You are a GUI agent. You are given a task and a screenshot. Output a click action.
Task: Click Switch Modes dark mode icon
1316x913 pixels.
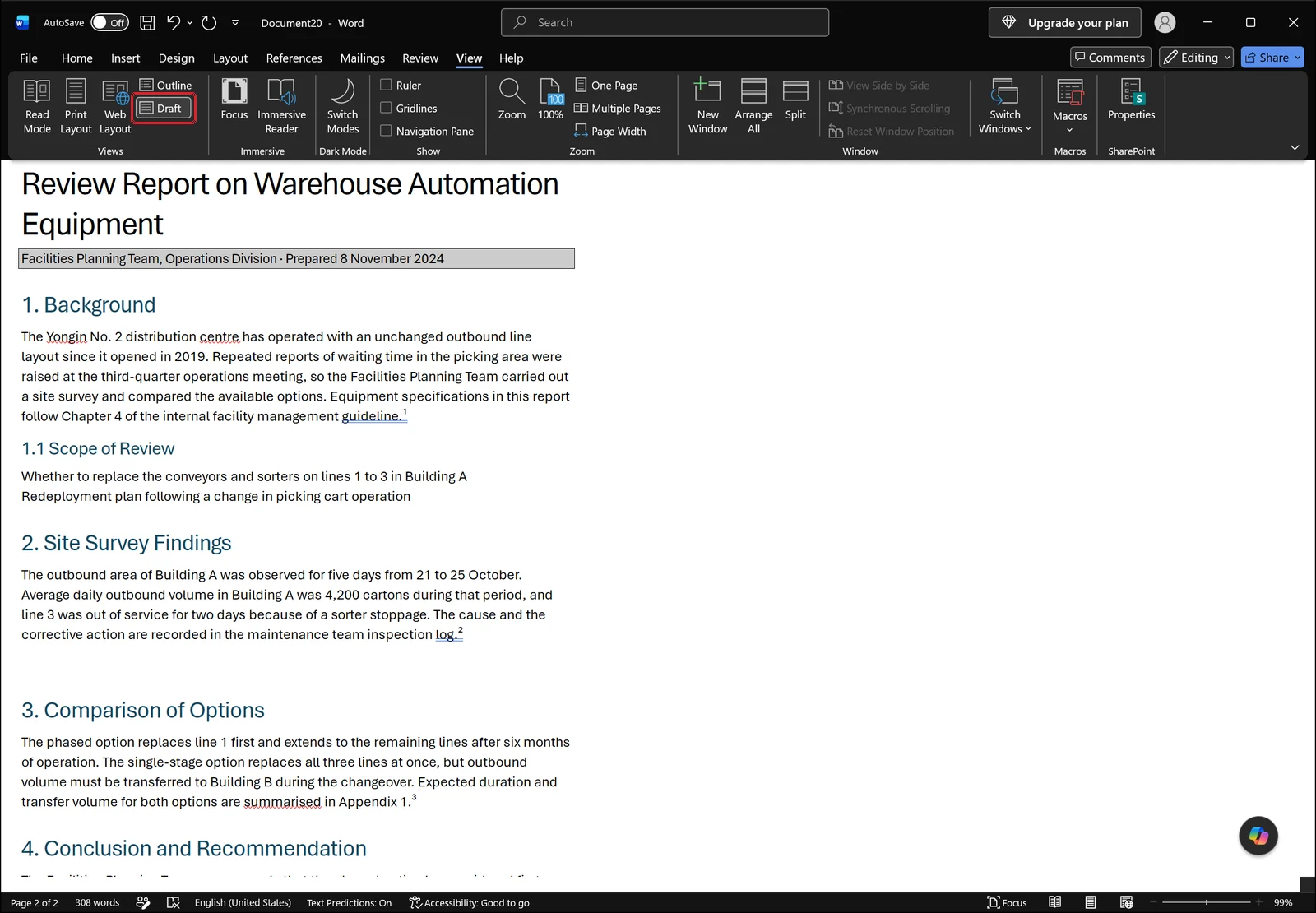pos(343,106)
